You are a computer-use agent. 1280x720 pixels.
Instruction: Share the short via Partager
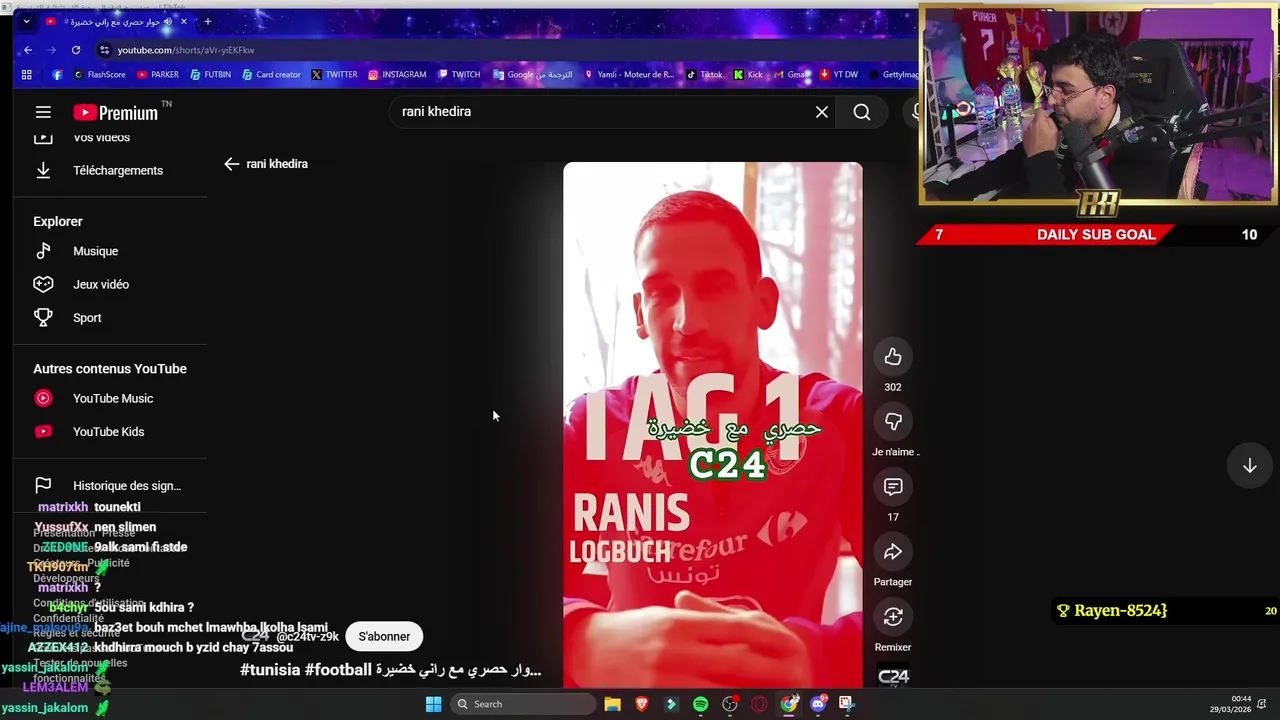coord(893,552)
